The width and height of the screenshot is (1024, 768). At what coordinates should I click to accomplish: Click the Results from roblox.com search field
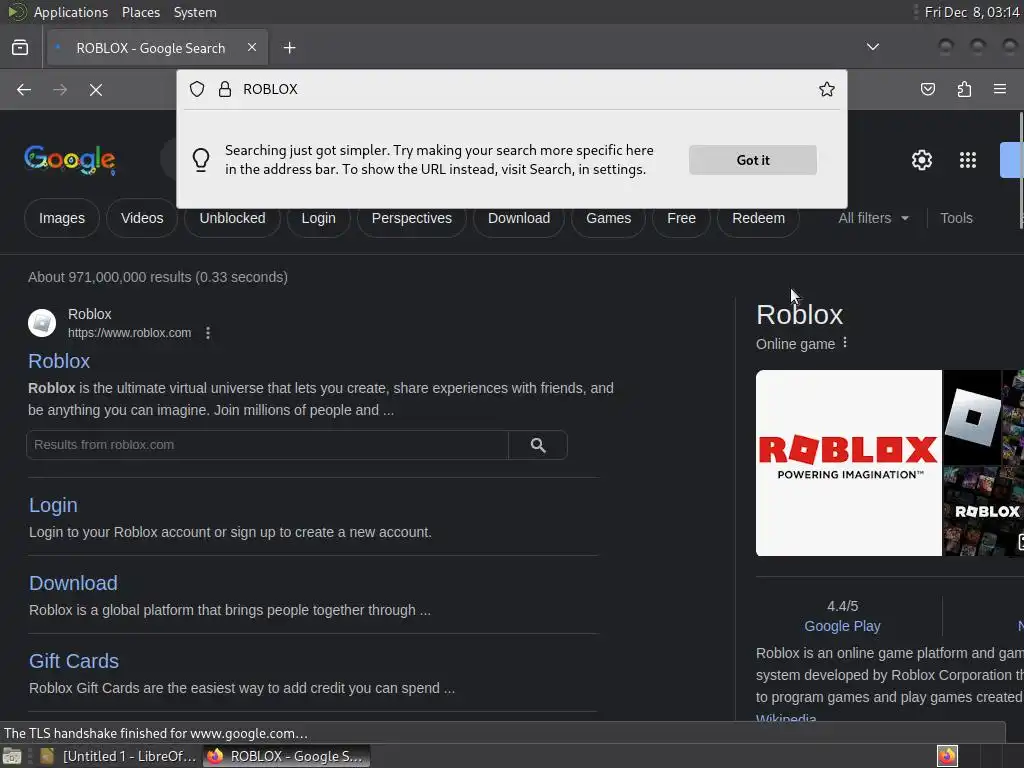(x=267, y=445)
